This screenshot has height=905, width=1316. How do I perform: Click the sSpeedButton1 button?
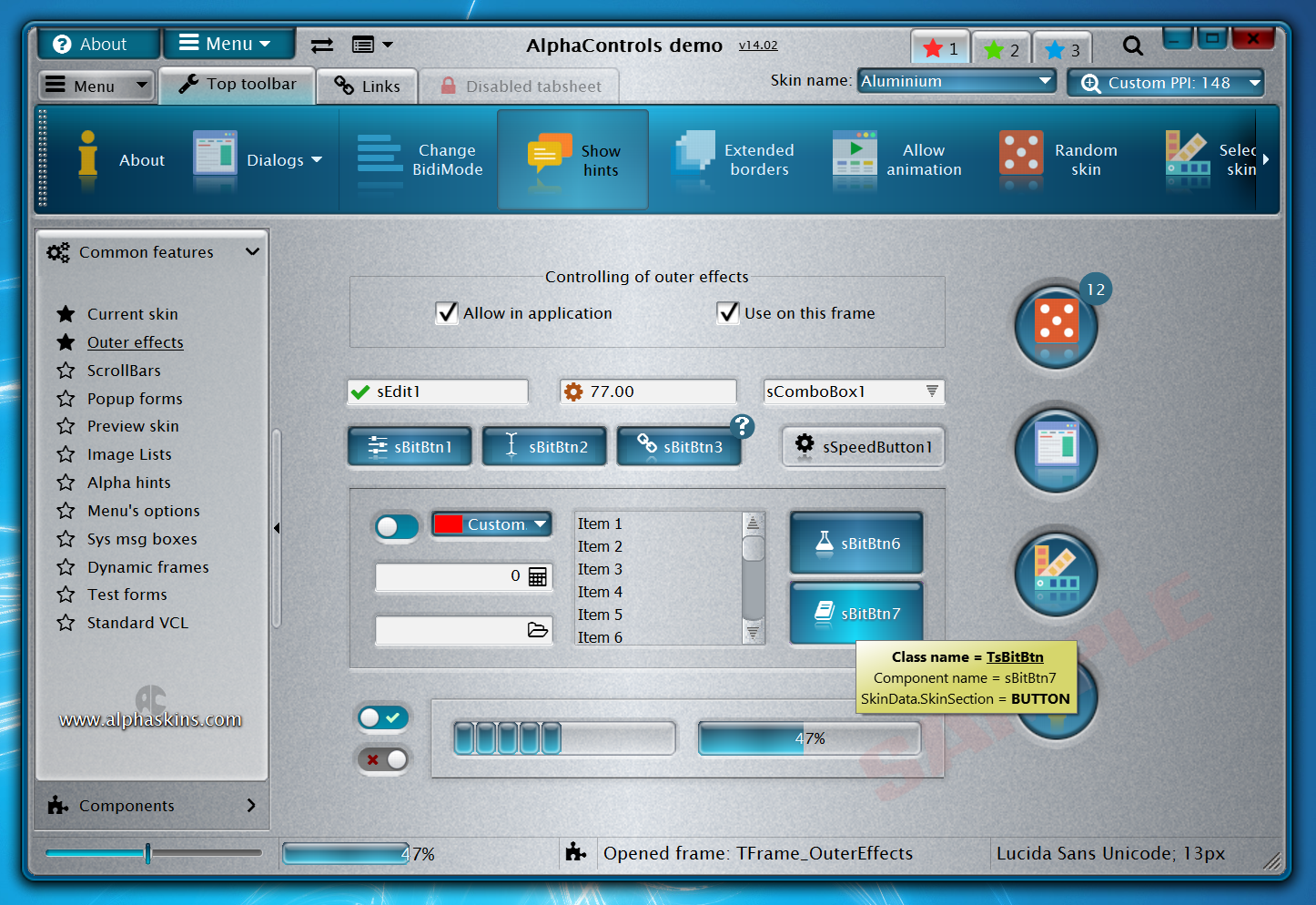(864, 446)
